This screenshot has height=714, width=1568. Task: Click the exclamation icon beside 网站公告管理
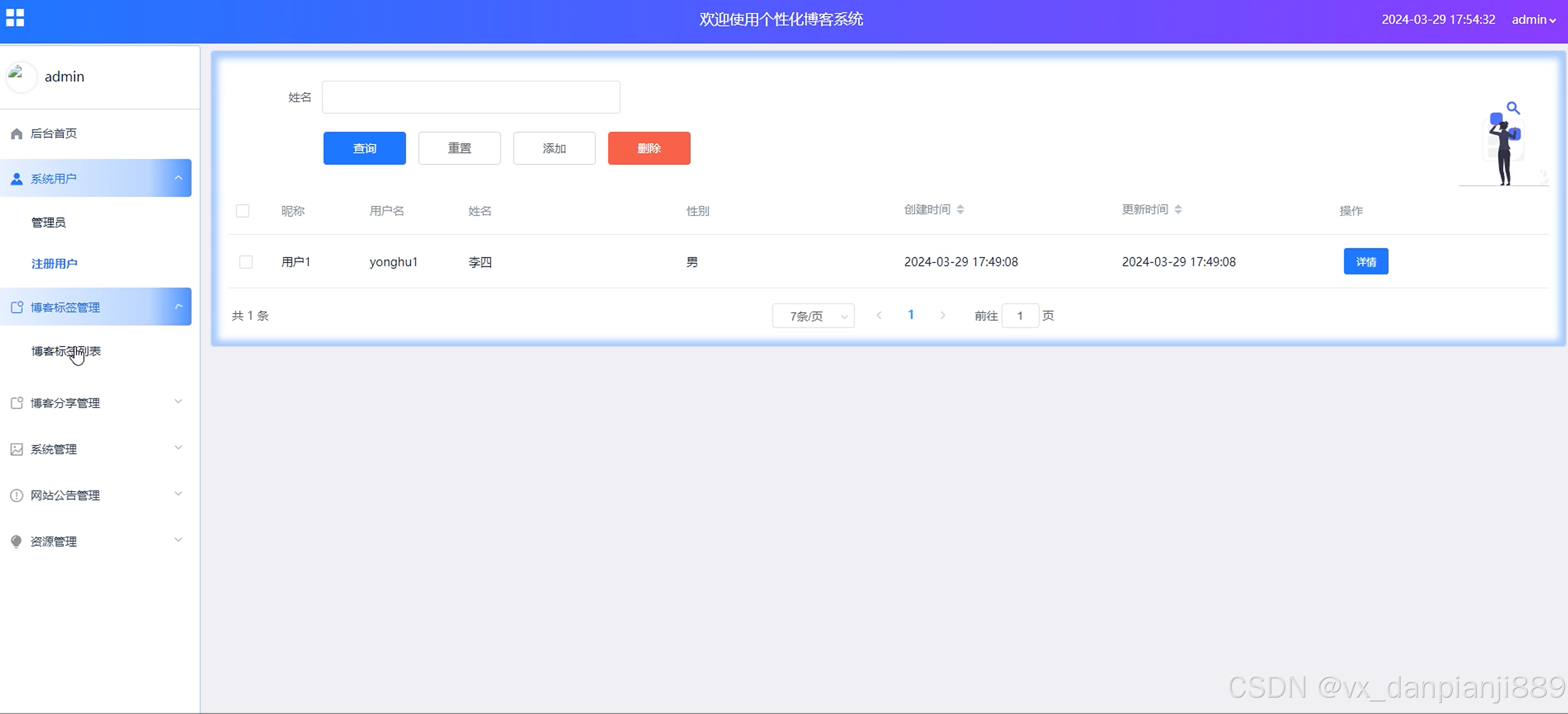16,495
